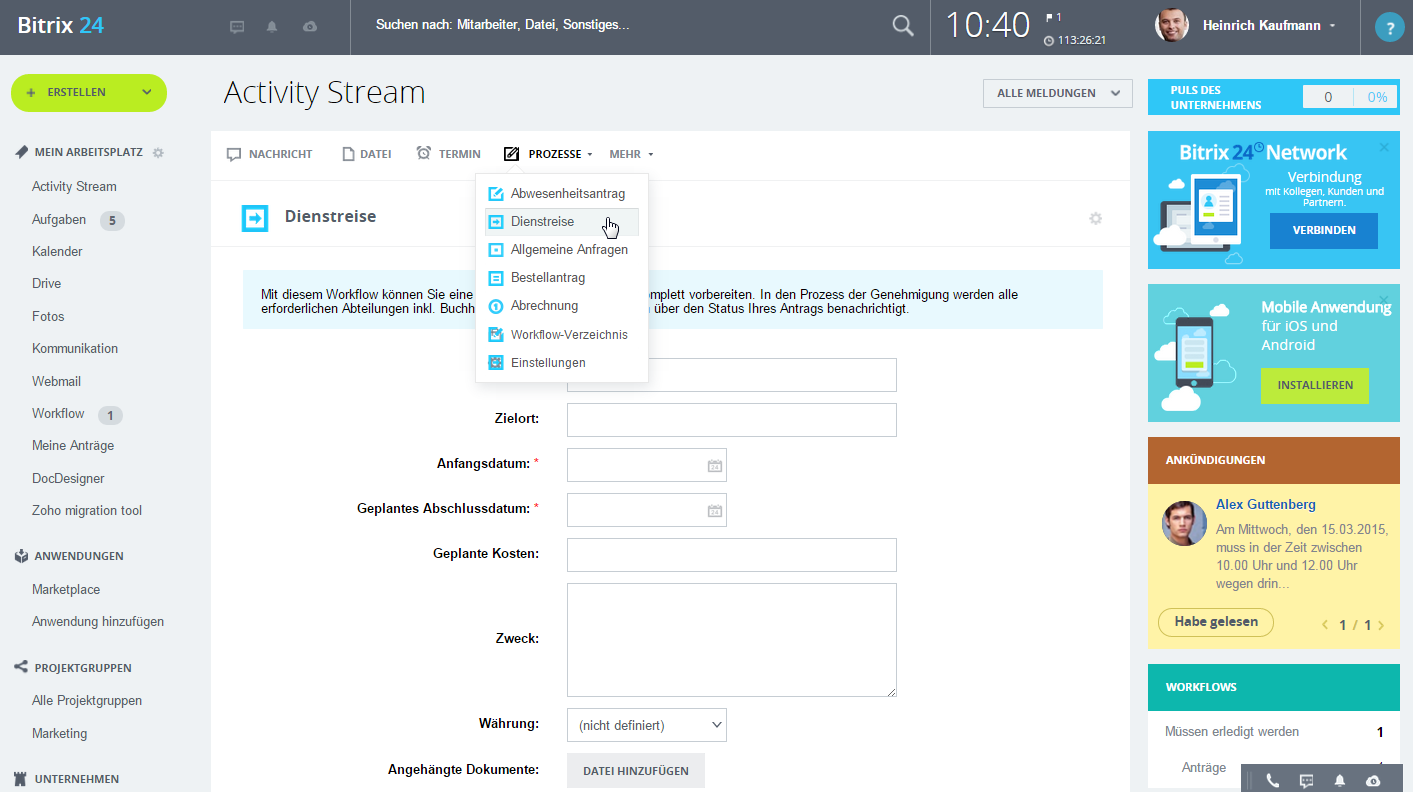The height and width of the screenshot is (792, 1413).
Task: Click the notifications bell in the top bar
Action: pos(271,26)
